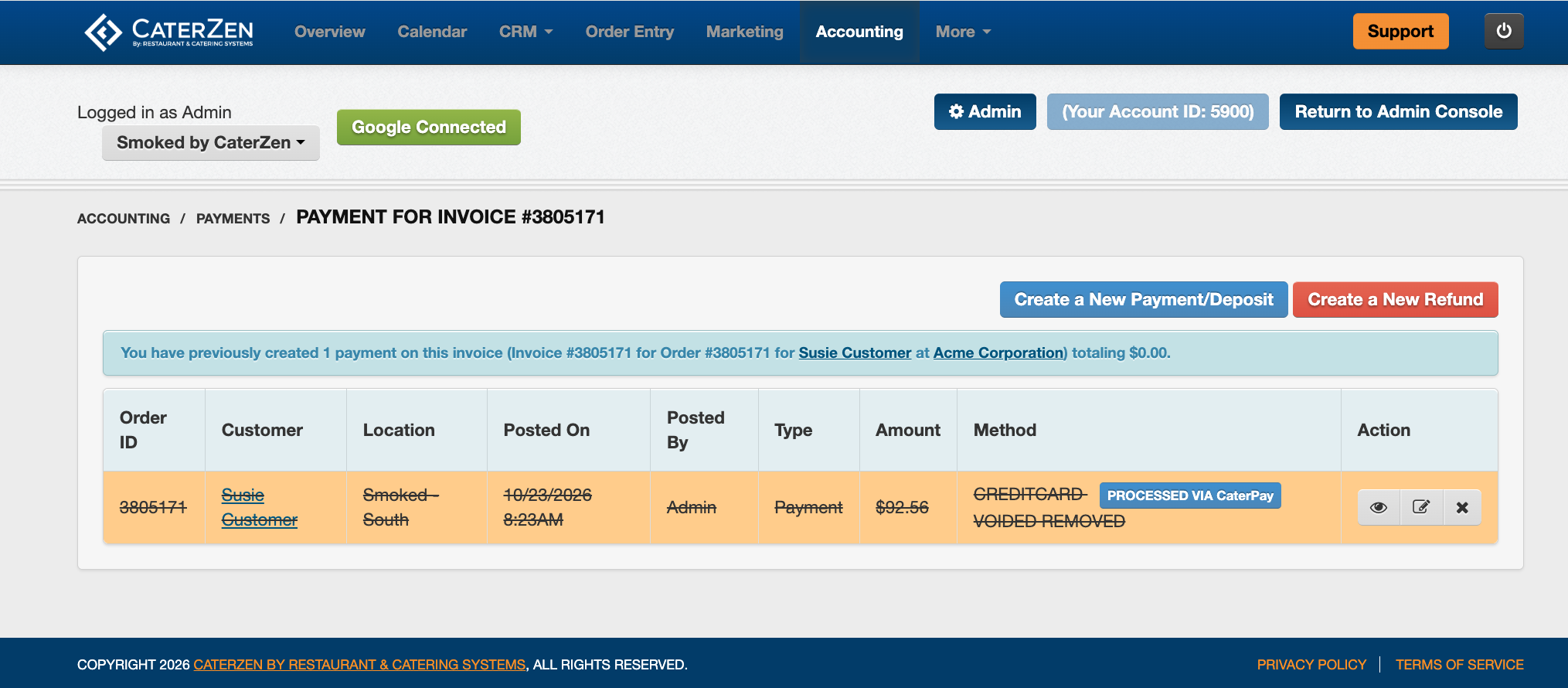Click the Logged in as Admin text
Viewport: 1568px width, 688px height.
pos(155,112)
